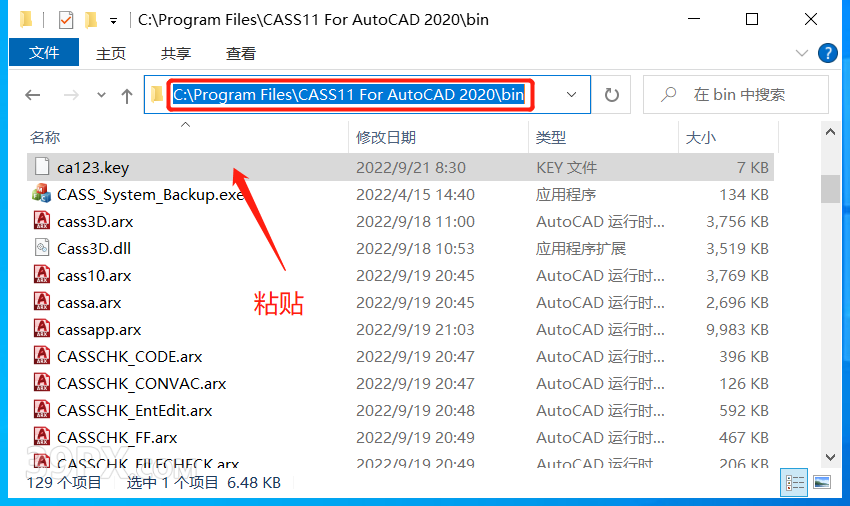Click the file name cass10.arx
Viewport: 850px width, 506px height.
pyautogui.click(x=94, y=276)
